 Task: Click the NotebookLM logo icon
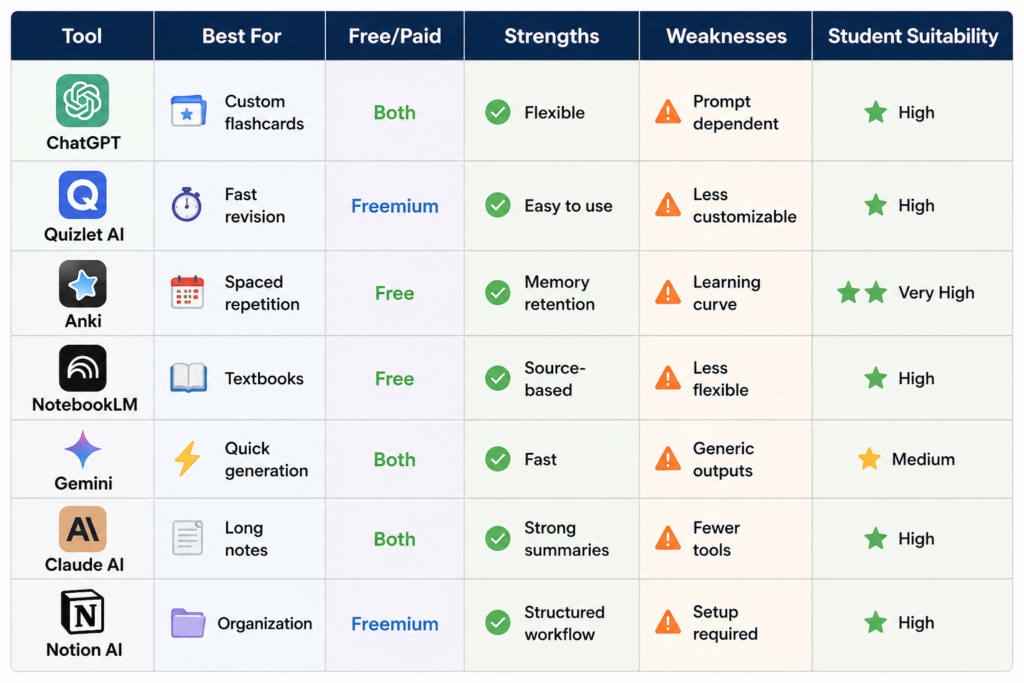82,368
